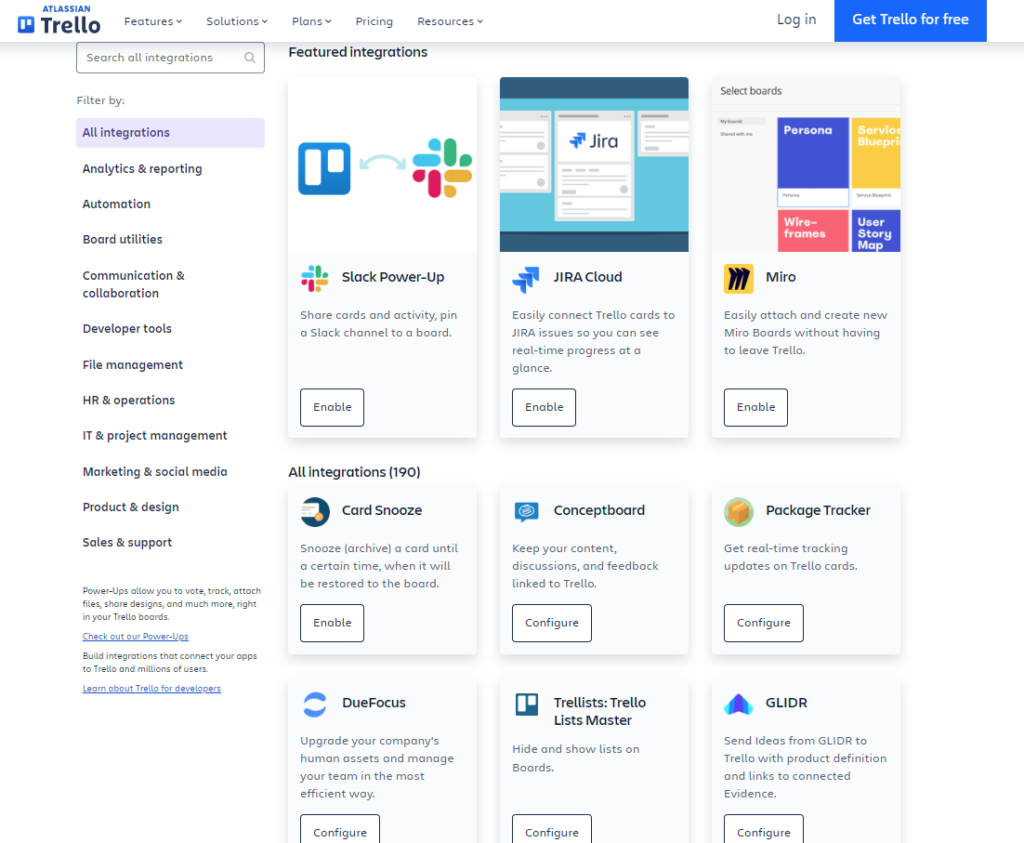
Task: Filter by File management
Action: click(x=133, y=364)
